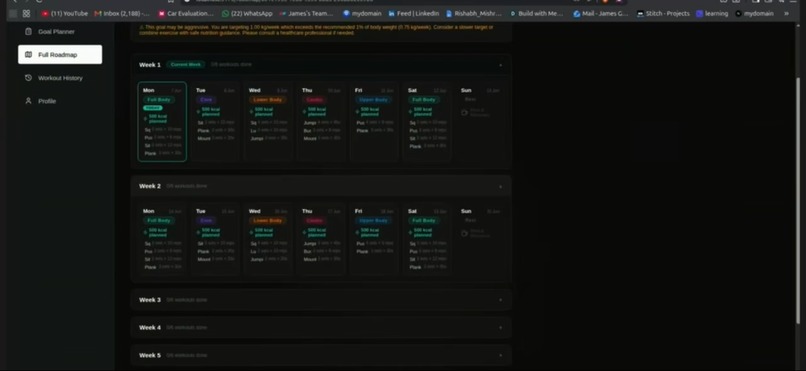The width and height of the screenshot is (806, 371).
Task: Click the Upper Body tag in Week 1 Friday
Action: coord(374,100)
